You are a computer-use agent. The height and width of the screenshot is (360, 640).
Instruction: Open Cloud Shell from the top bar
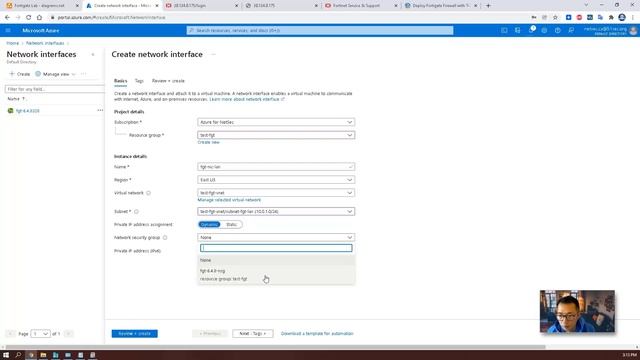pyautogui.click(x=504, y=30)
